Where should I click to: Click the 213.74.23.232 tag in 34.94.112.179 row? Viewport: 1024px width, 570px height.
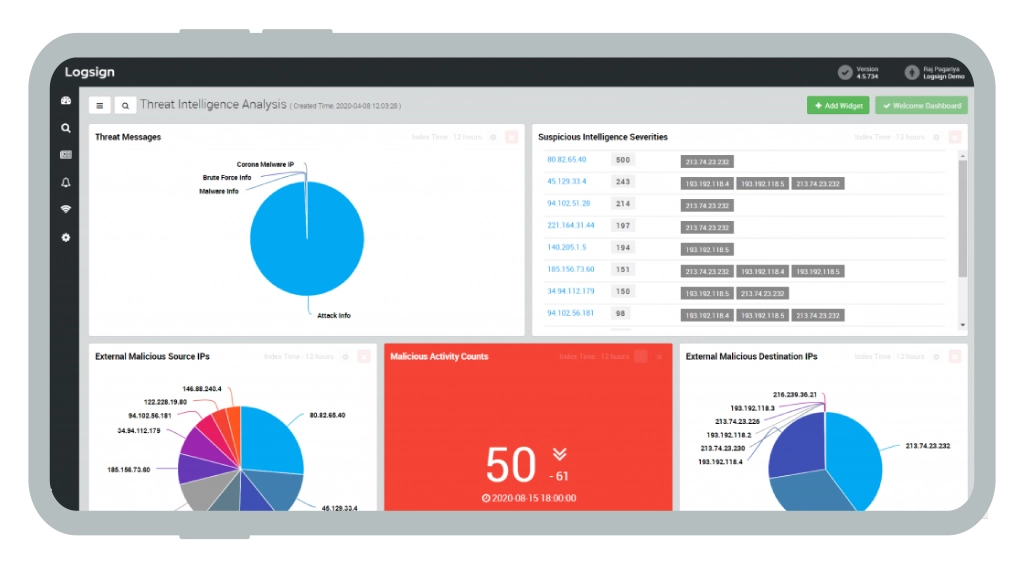(x=763, y=294)
